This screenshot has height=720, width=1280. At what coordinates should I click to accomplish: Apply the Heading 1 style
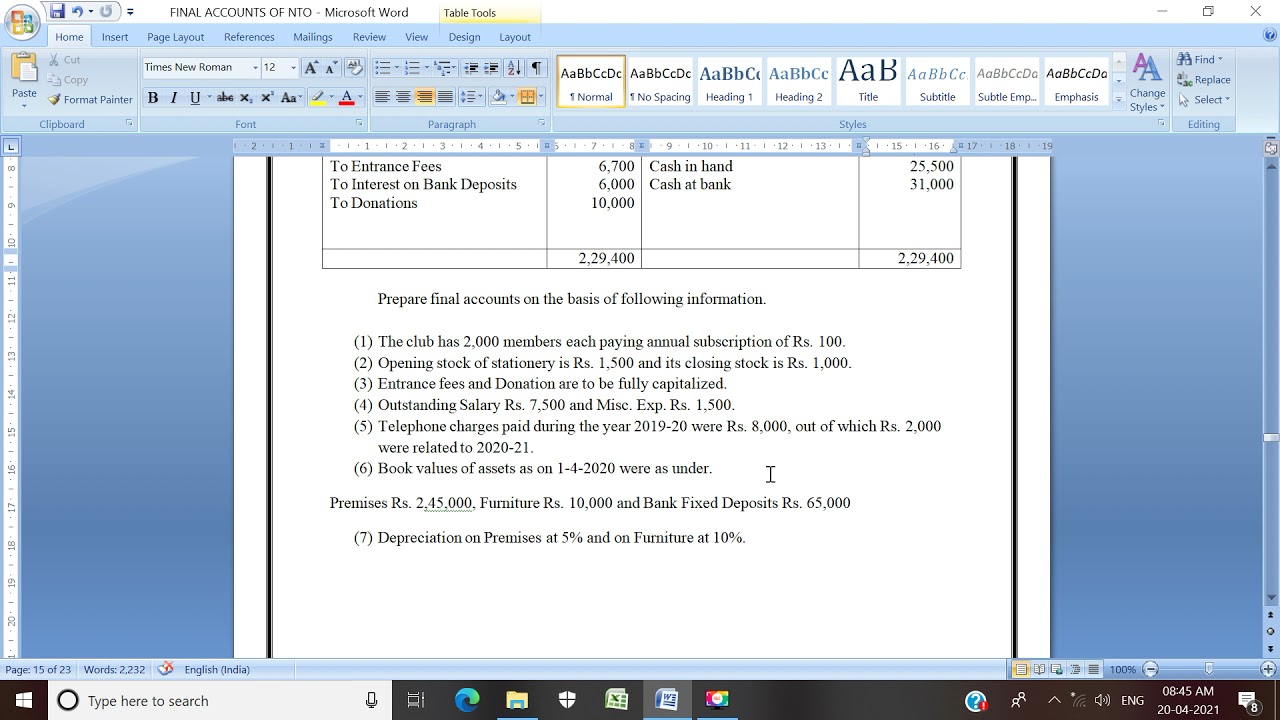coord(729,81)
